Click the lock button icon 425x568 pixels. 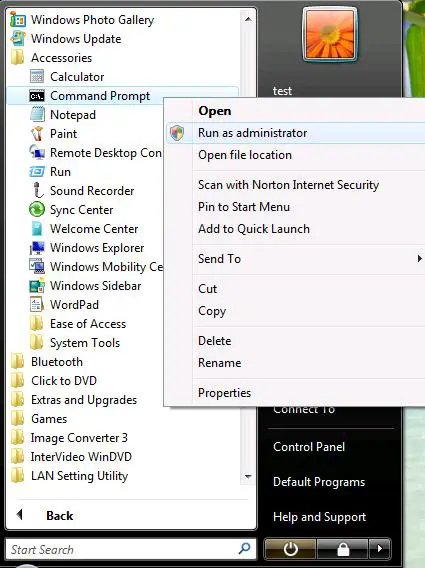342,549
